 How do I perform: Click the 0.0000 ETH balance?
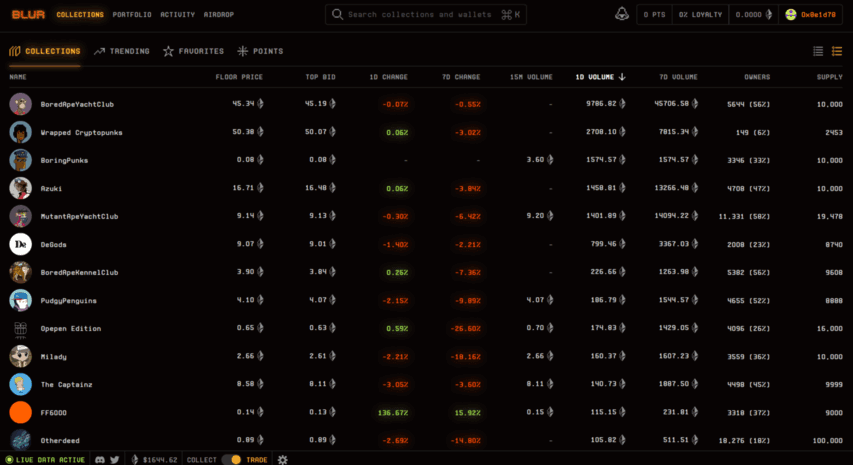point(753,15)
